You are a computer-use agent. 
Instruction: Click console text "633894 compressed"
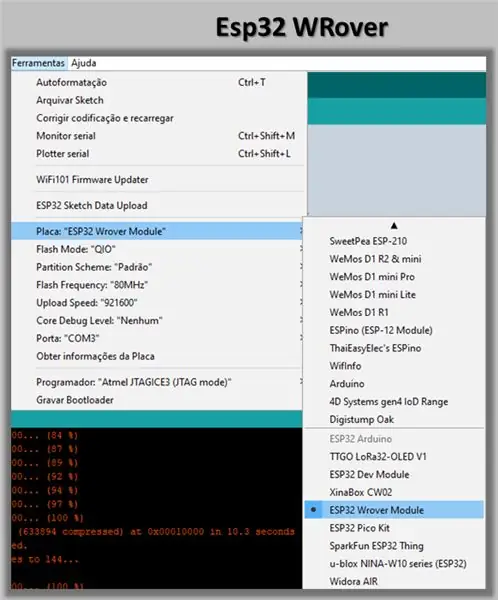[x=73, y=532]
